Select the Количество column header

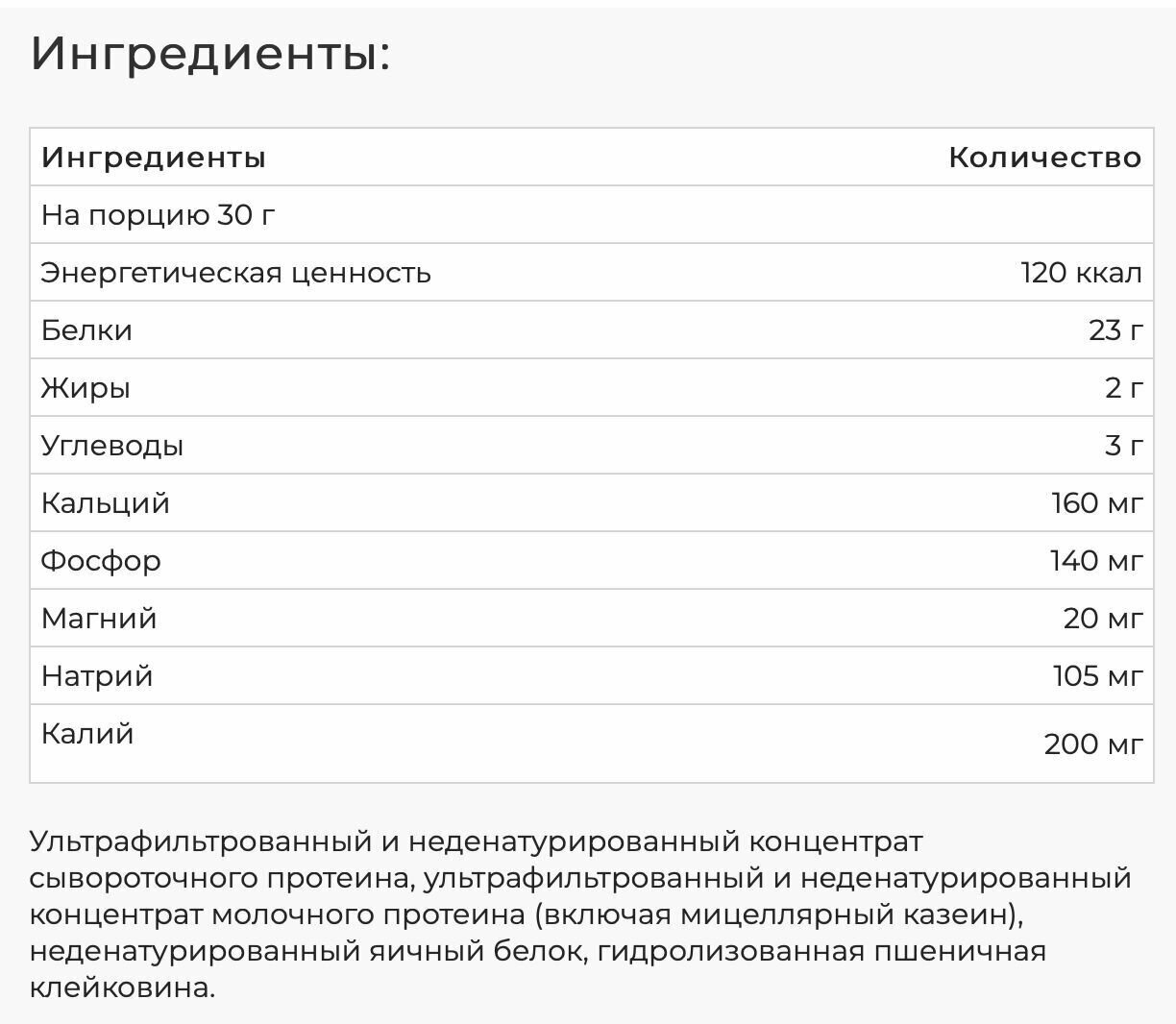tap(1045, 158)
